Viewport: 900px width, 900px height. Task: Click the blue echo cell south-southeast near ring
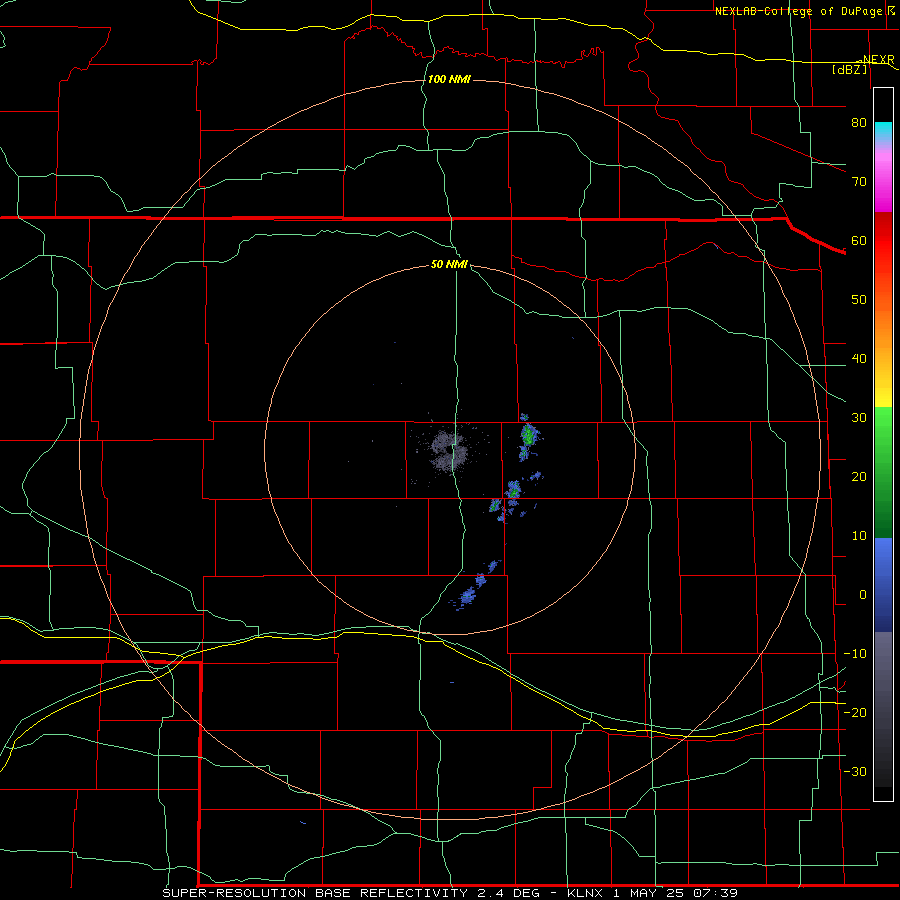pos(468,596)
